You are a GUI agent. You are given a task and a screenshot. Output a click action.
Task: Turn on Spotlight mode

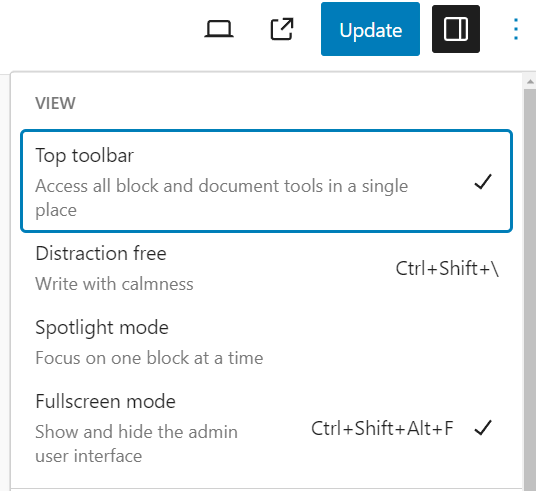[x=266, y=342]
